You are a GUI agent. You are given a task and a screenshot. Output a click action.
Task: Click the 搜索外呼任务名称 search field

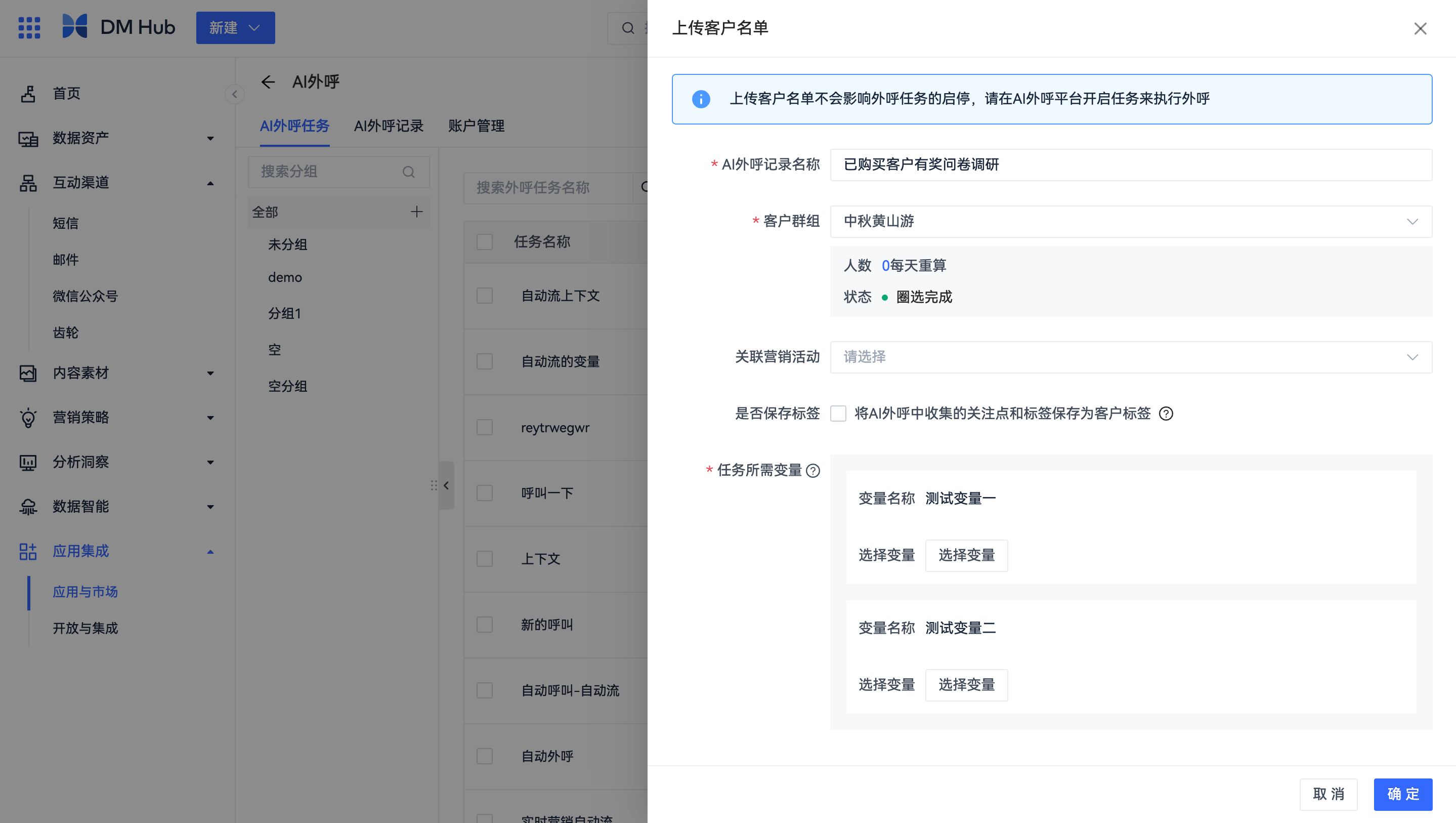pos(548,187)
